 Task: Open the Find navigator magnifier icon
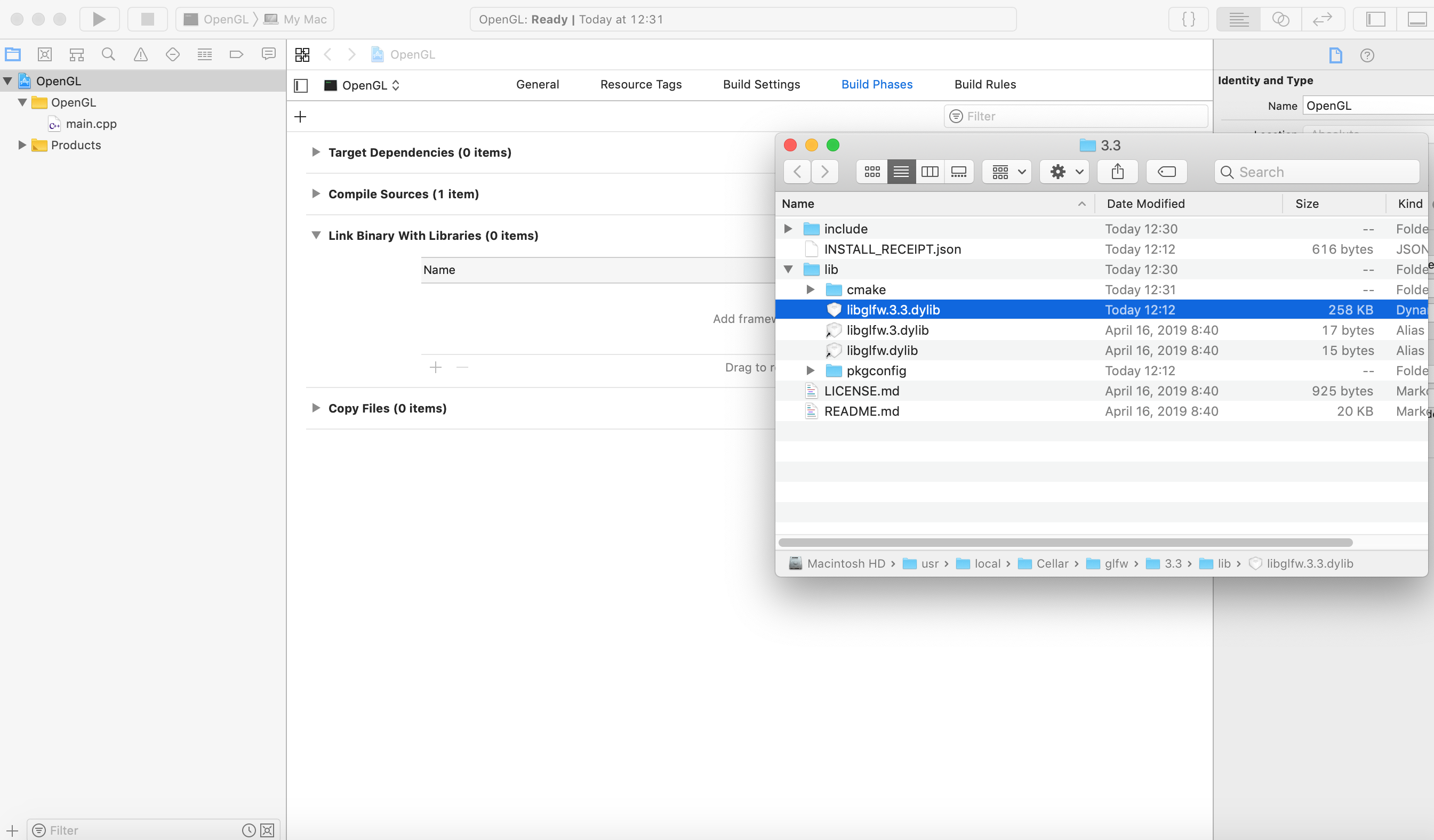(x=108, y=54)
